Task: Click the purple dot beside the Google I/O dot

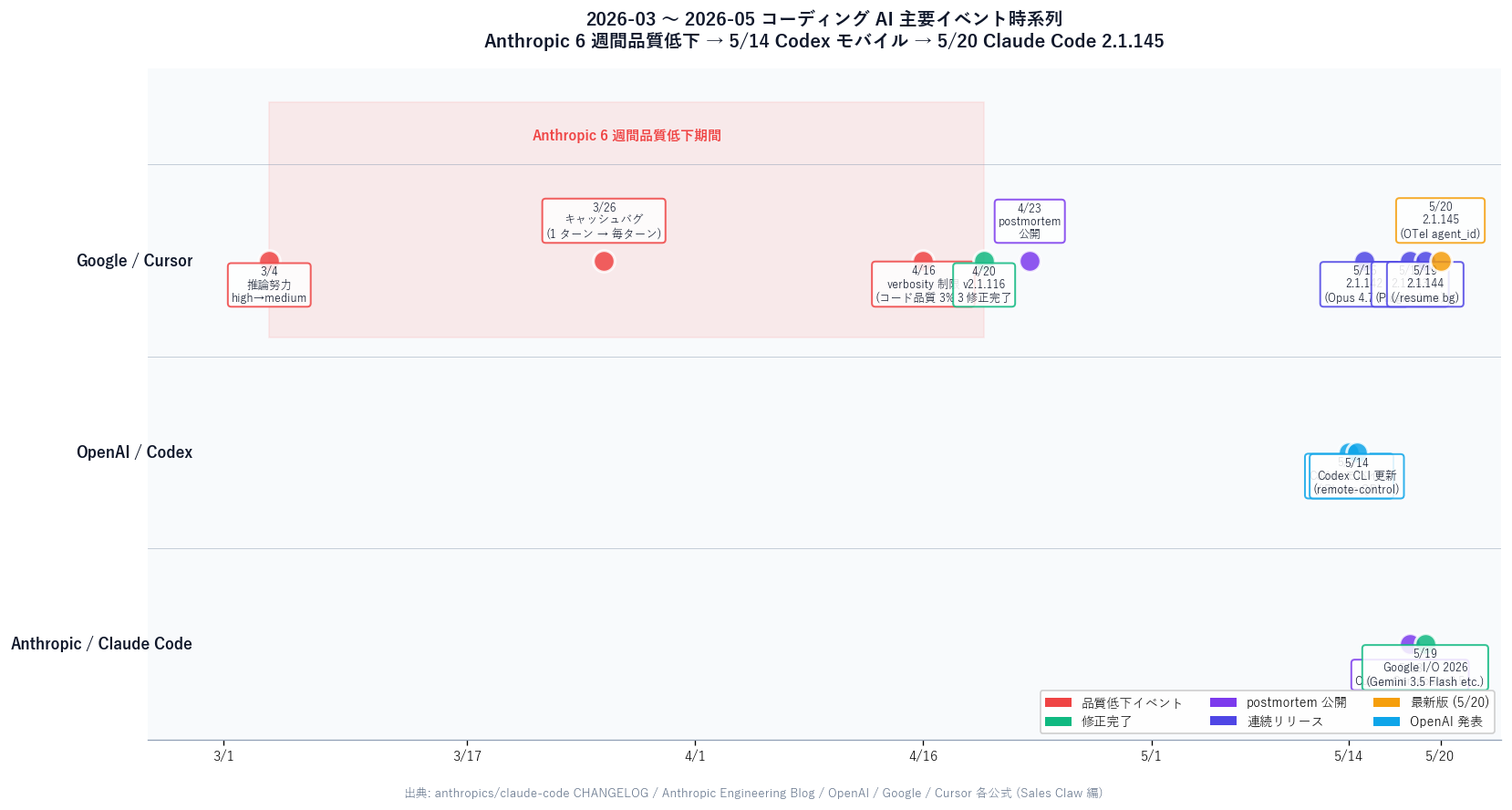Action: 1410,644
